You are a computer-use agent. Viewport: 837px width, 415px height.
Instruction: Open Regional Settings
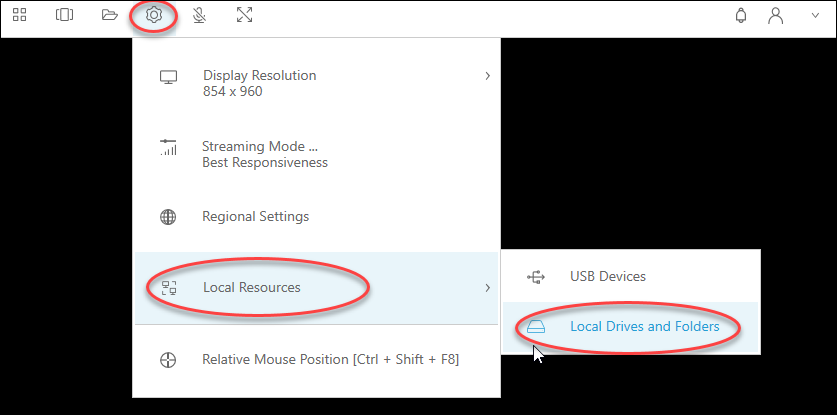255,216
